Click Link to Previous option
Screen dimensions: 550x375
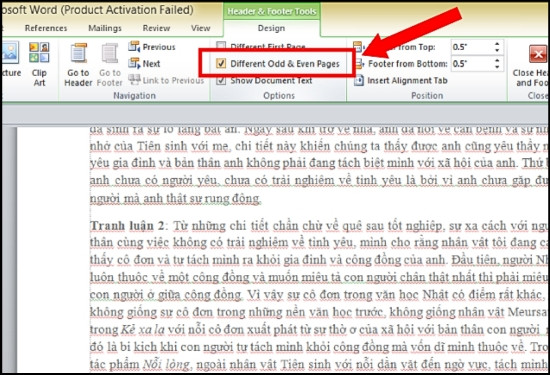point(166,80)
